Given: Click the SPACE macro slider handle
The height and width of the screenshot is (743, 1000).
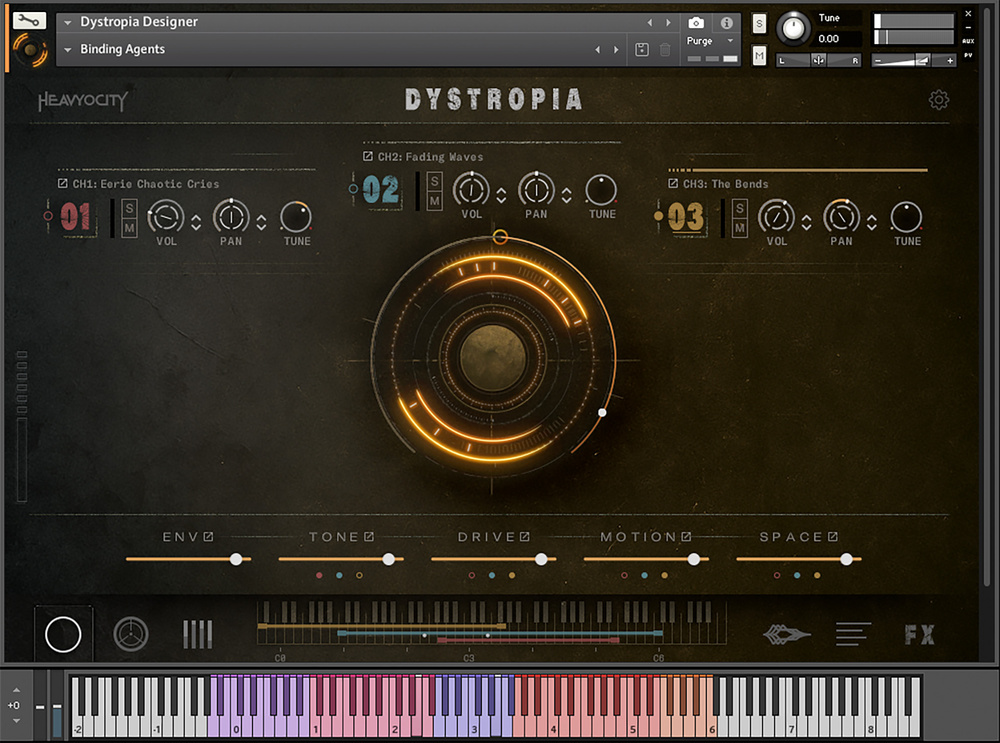Looking at the screenshot, I should 847,559.
